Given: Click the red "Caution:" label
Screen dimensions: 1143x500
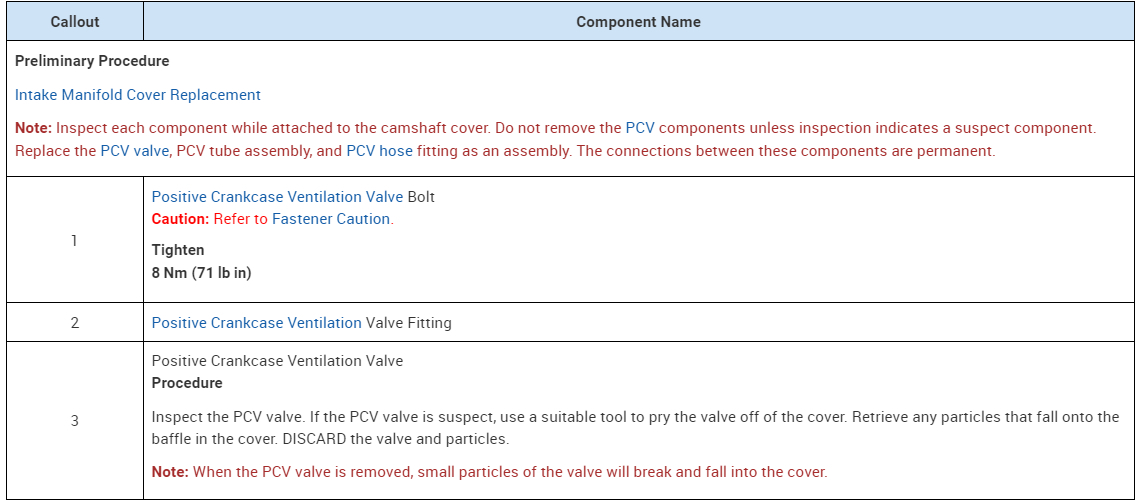Looking at the screenshot, I should 180,219.
